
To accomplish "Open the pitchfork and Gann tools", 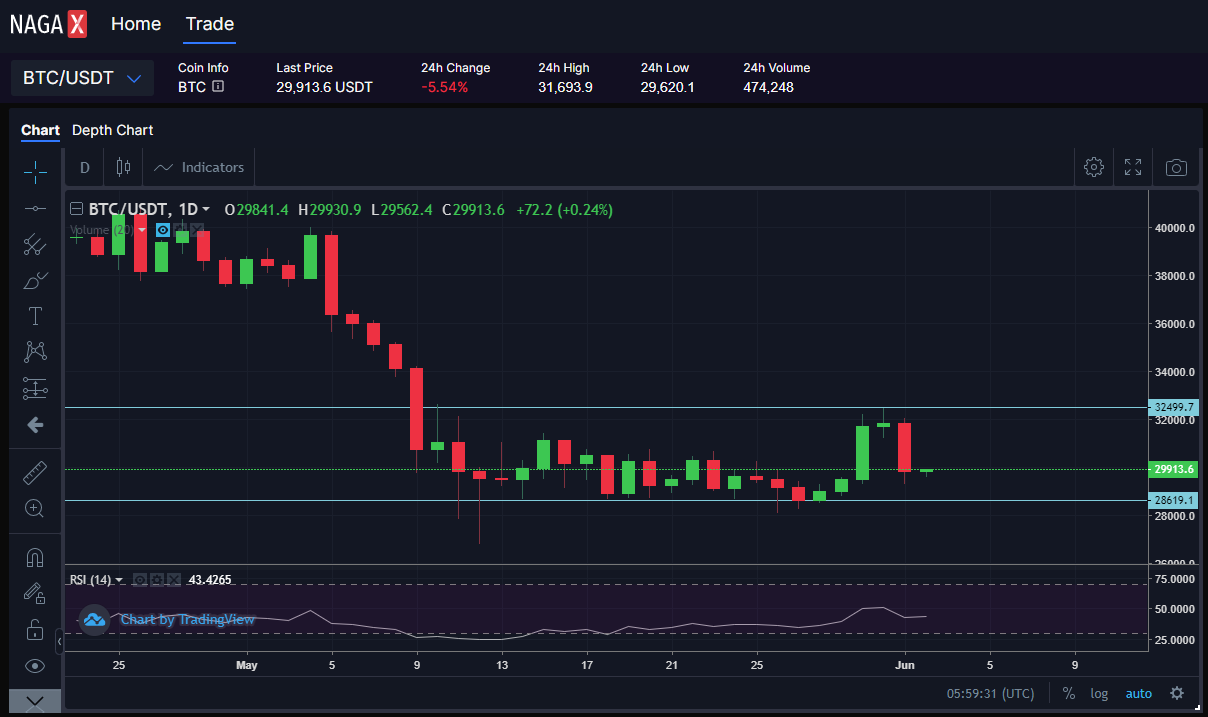I will click(35, 244).
